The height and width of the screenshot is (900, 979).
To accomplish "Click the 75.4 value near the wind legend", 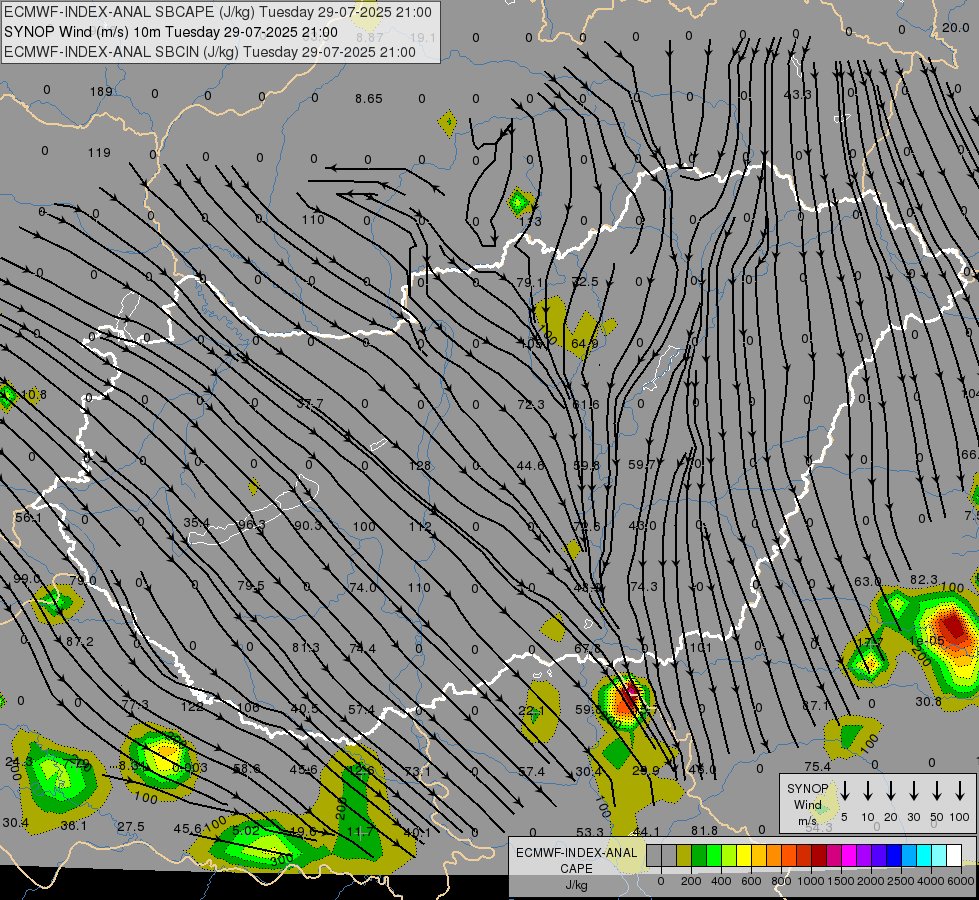I will pyautogui.click(x=818, y=766).
